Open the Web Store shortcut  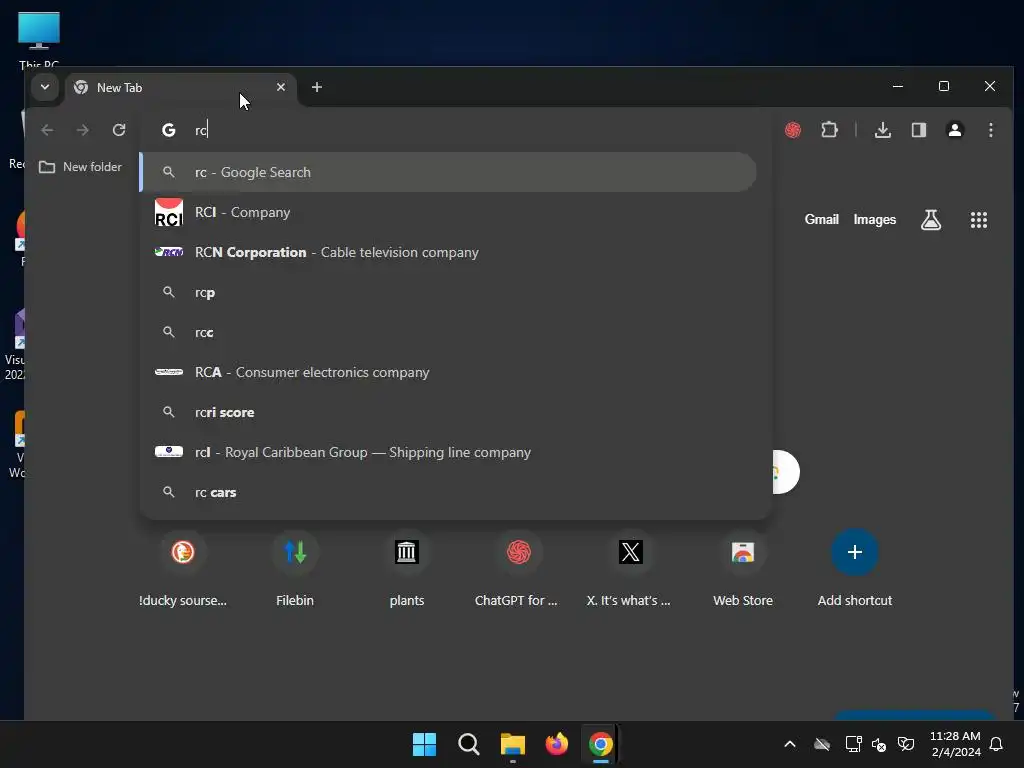coord(743,569)
